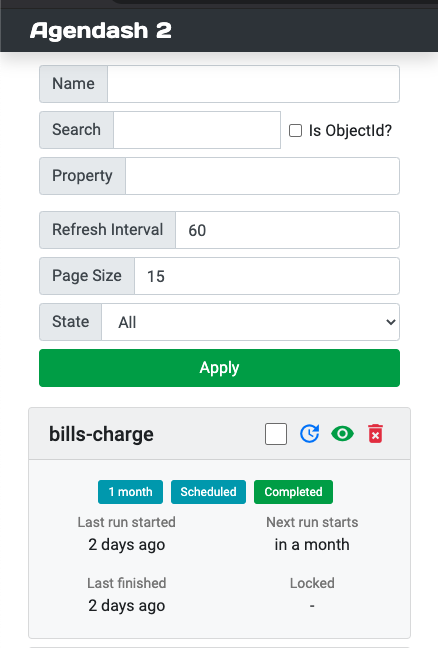Click the Refresh Interval field showing 60
Image resolution: width=438 pixels, height=648 pixels.
click(288, 230)
